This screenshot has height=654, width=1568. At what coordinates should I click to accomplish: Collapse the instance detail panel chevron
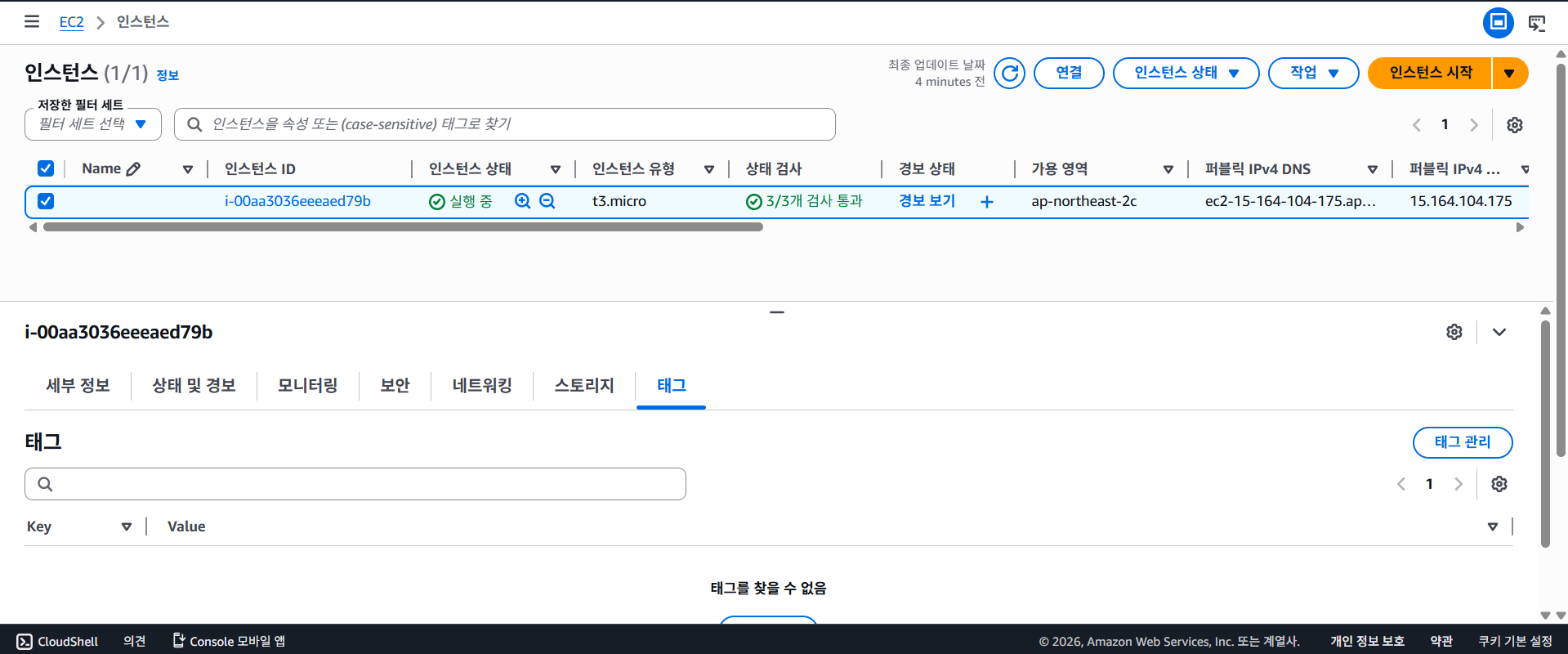pos(1499,332)
